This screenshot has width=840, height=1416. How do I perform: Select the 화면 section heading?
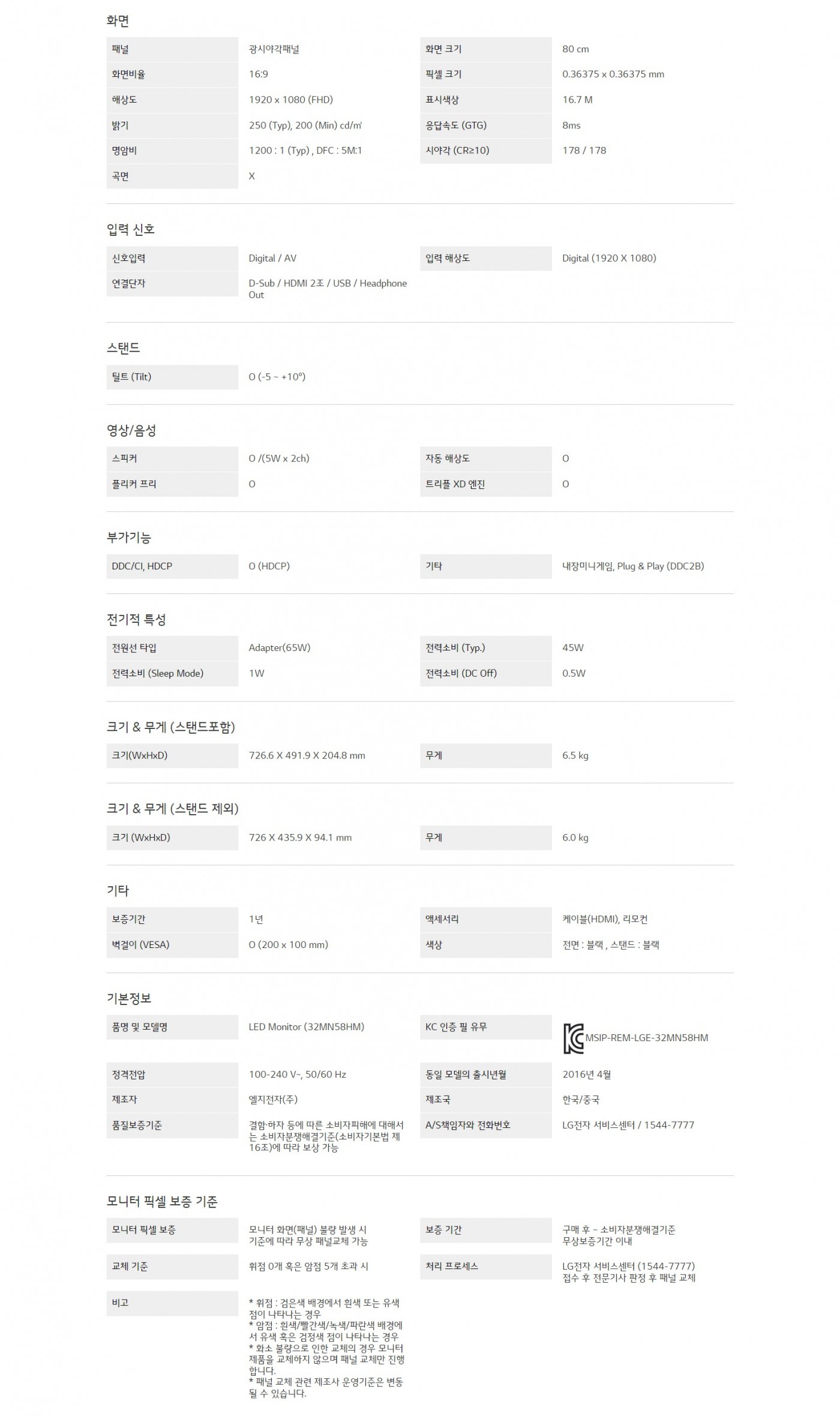pos(118,21)
